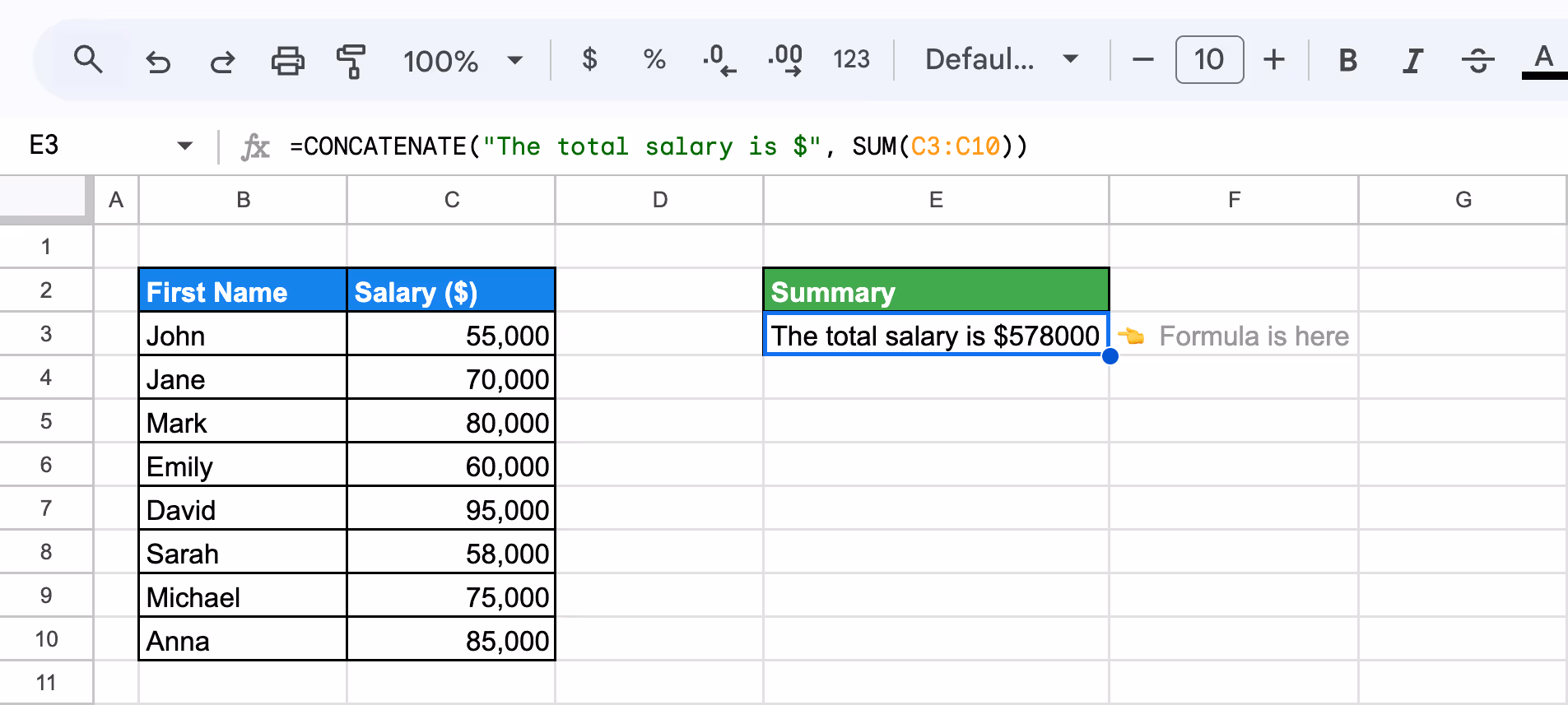
Task: Format as currency with dollar icon
Action: pyautogui.click(x=589, y=59)
